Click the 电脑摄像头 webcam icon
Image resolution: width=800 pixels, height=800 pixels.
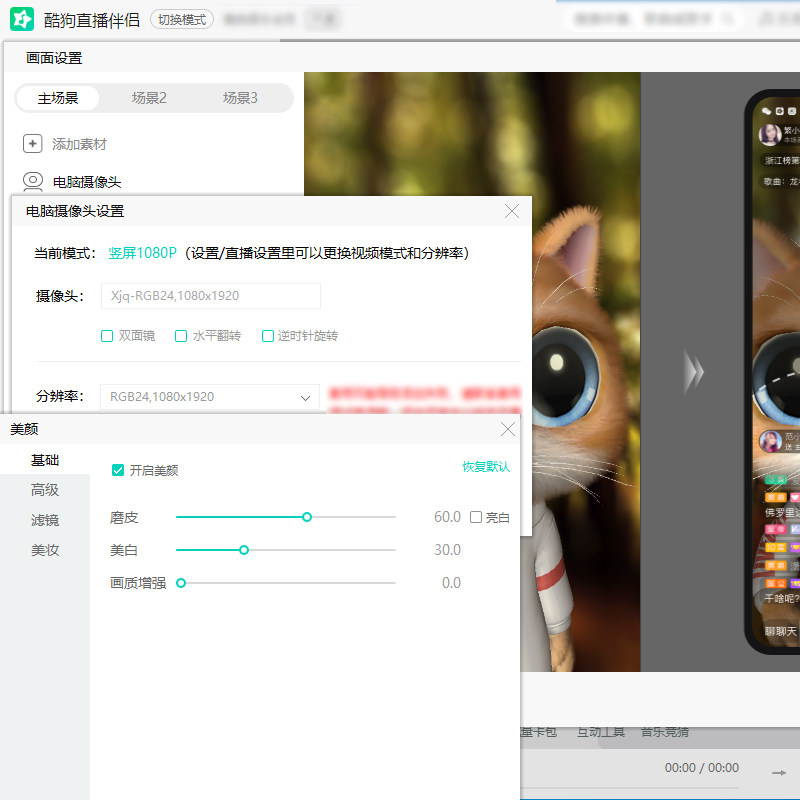tap(33, 182)
